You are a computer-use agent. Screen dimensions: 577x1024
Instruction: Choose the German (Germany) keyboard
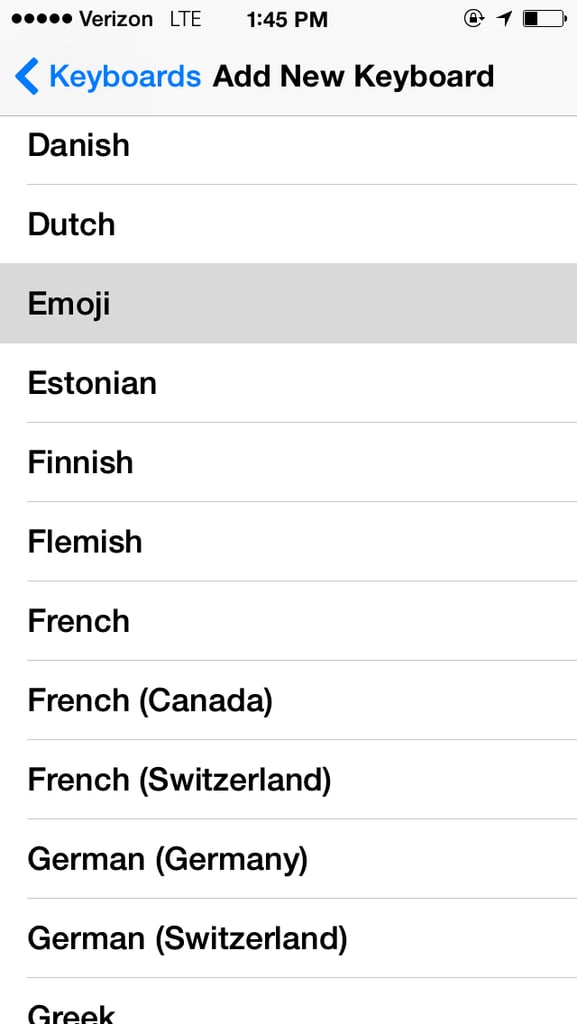[288, 859]
